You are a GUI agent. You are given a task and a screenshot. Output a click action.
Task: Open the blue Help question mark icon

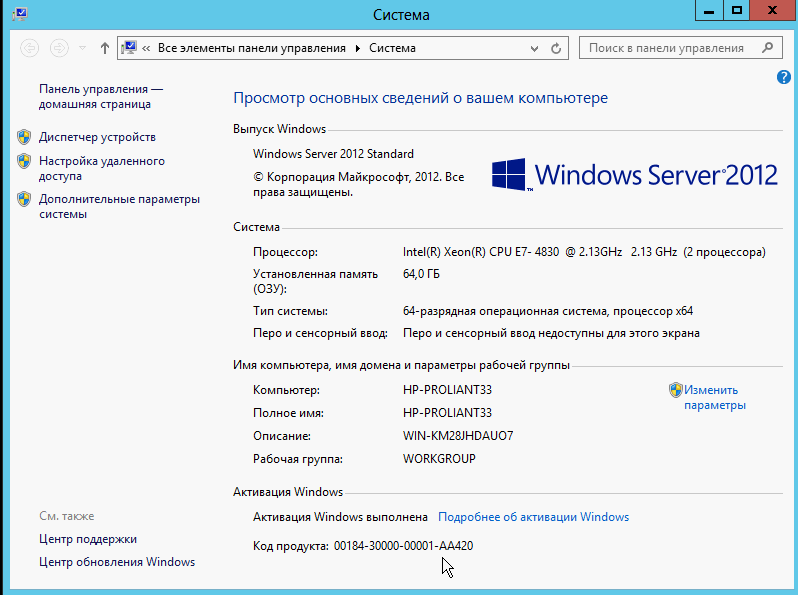pyautogui.click(x=784, y=77)
